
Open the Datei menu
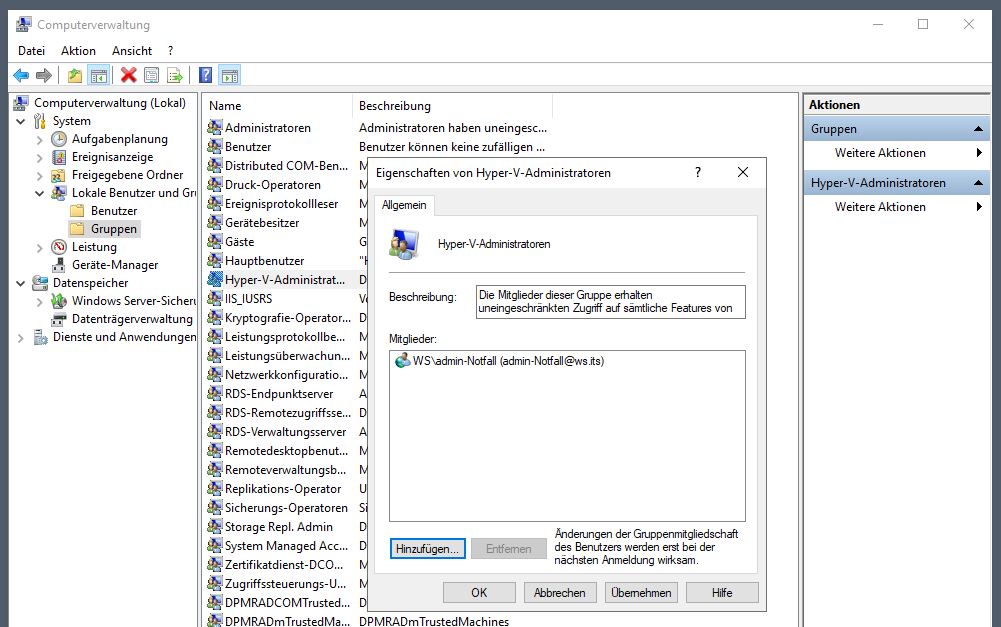[x=31, y=50]
